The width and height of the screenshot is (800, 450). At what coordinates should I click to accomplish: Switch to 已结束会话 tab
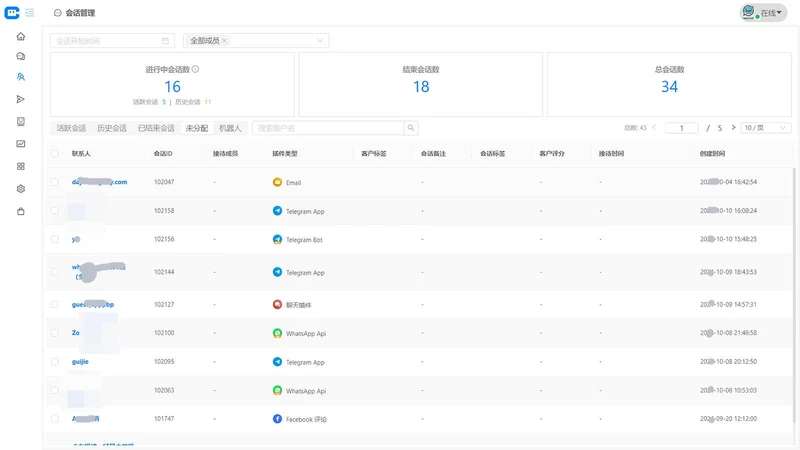pyautogui.click(x=156, y=128)
